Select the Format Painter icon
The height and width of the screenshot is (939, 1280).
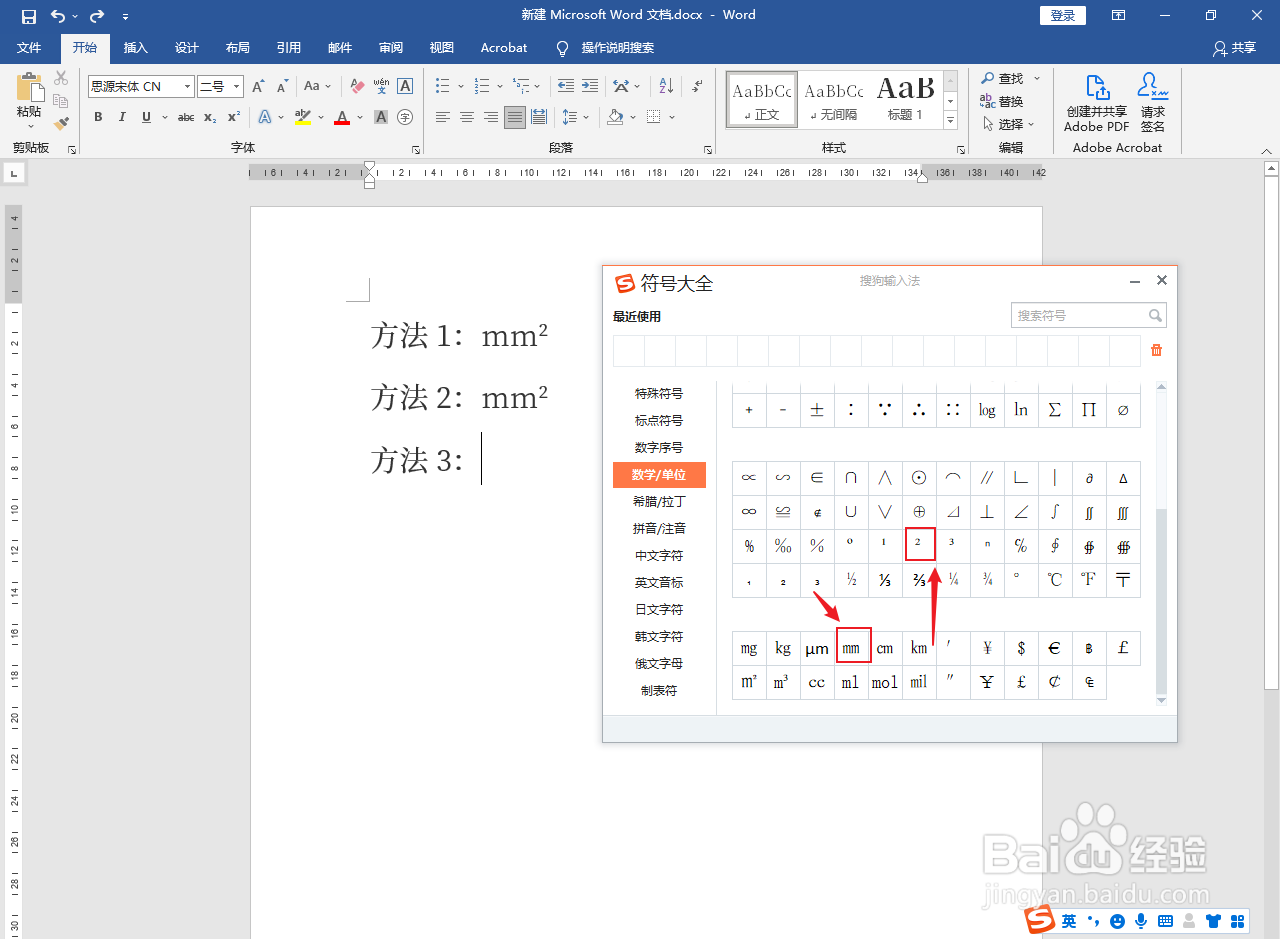tap(60, 122)
